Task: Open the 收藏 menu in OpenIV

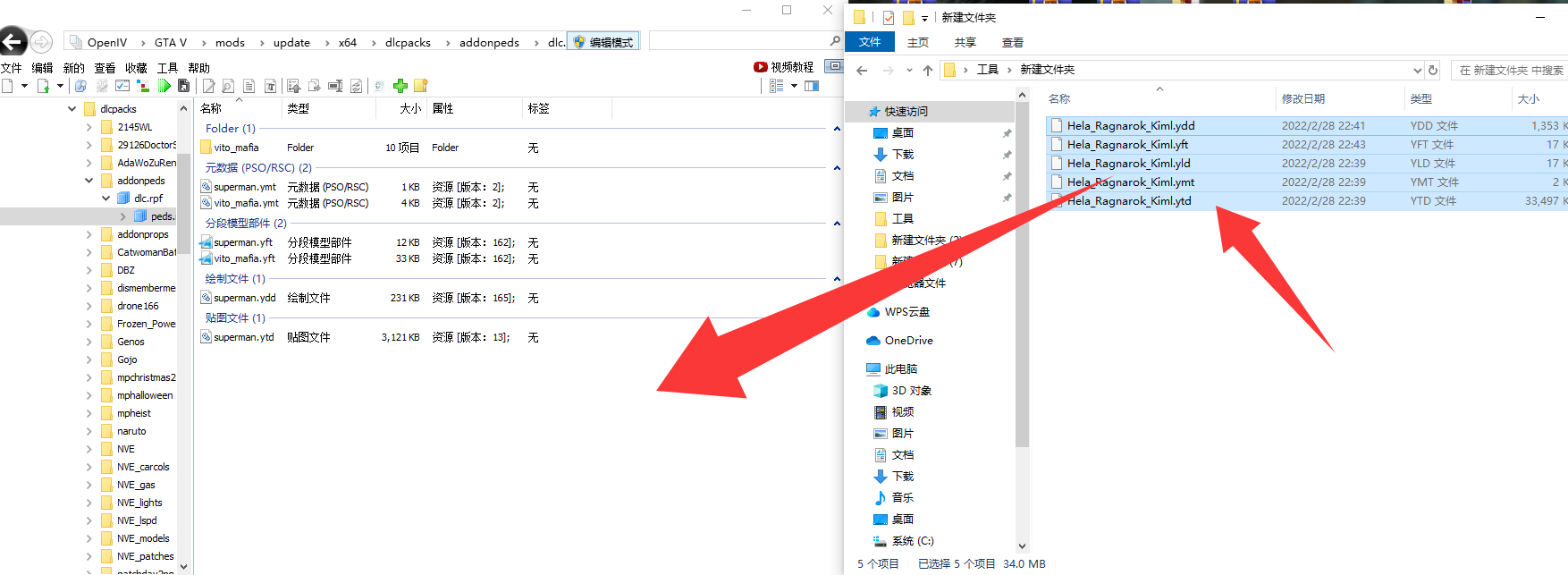Action: (x=136, y=68)
